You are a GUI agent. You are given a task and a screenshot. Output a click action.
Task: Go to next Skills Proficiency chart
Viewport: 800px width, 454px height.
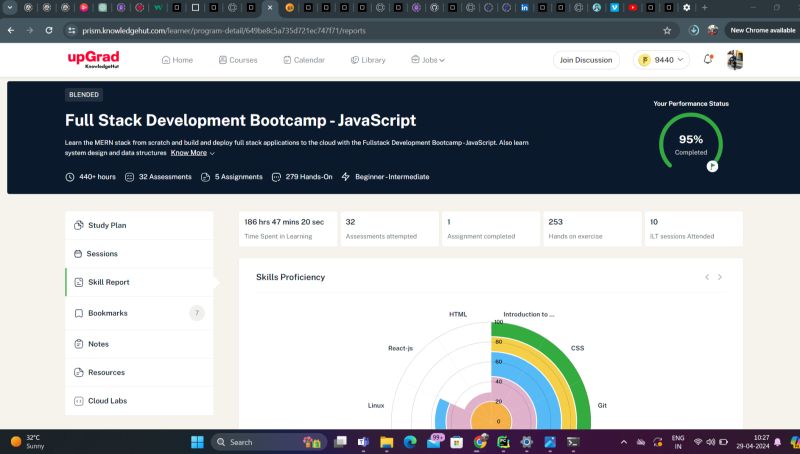click(x=720, y=277)
